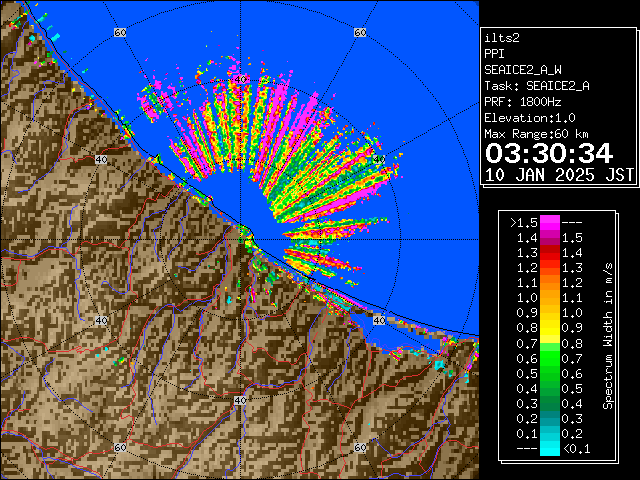The image size is (640, 480).
Task: Click the "PRF: 1800Hz" entry
Action: coord(523,102)
